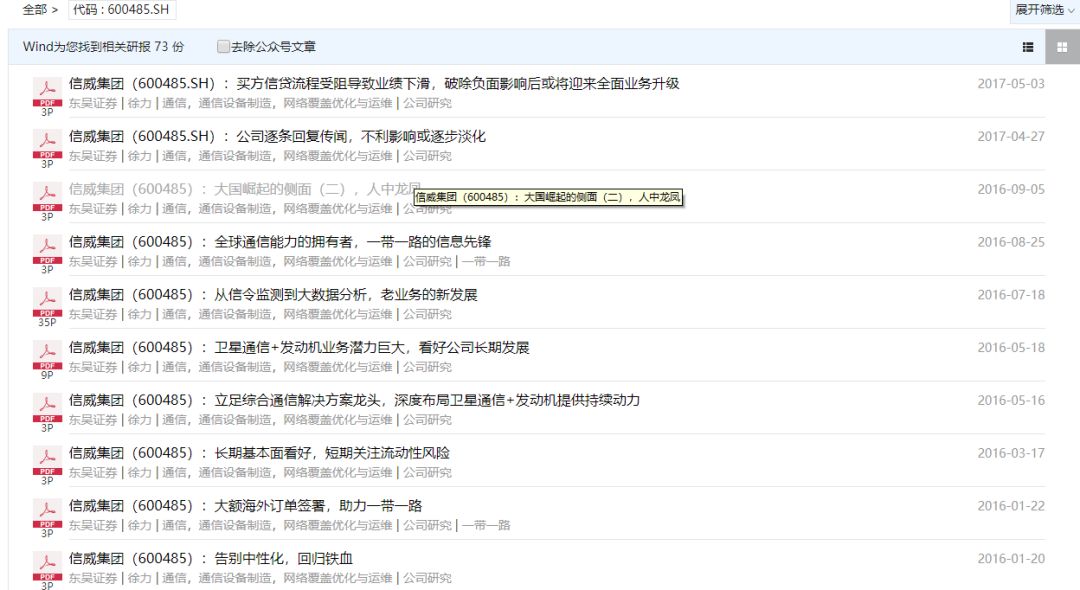The height and width of the screenshot is (590, 1080).
Task: Tick the 去除公众号文章 checkbox
Action: pos(223,46)
